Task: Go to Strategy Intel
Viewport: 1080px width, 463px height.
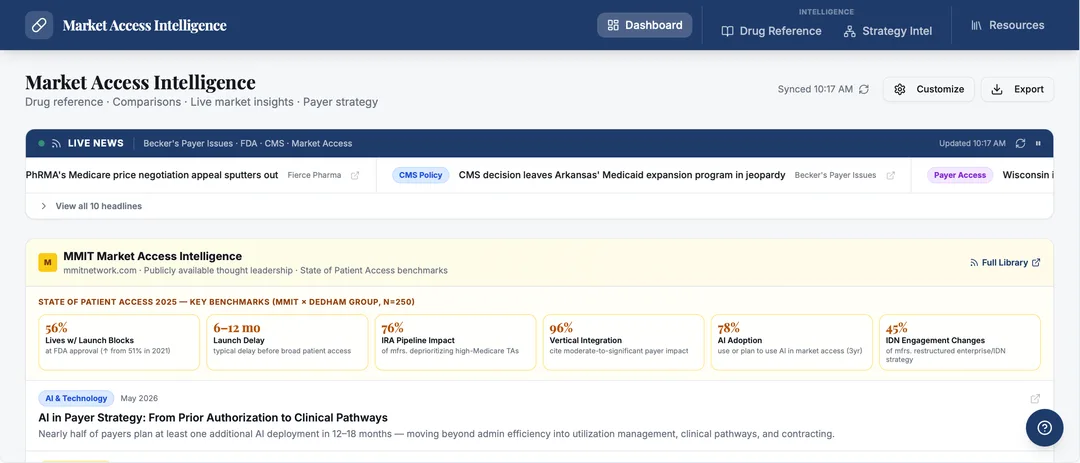Action: [x=889, y=31]
